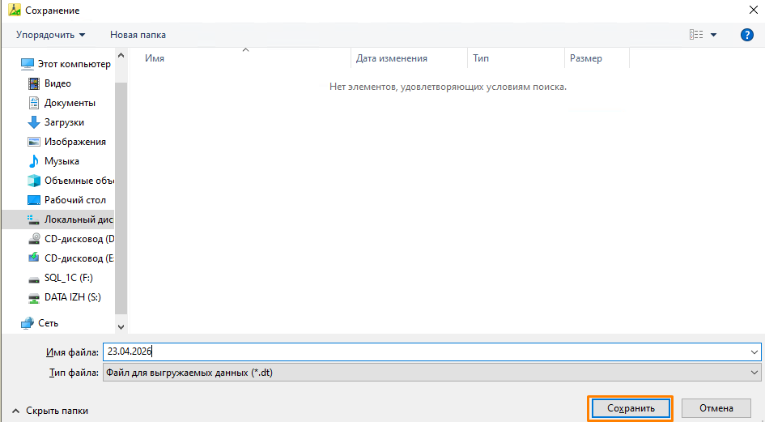The height and width of the screenshot is (422, 765).
Task: Click the Изображения picture icon
Action: [x=34, y=142]
